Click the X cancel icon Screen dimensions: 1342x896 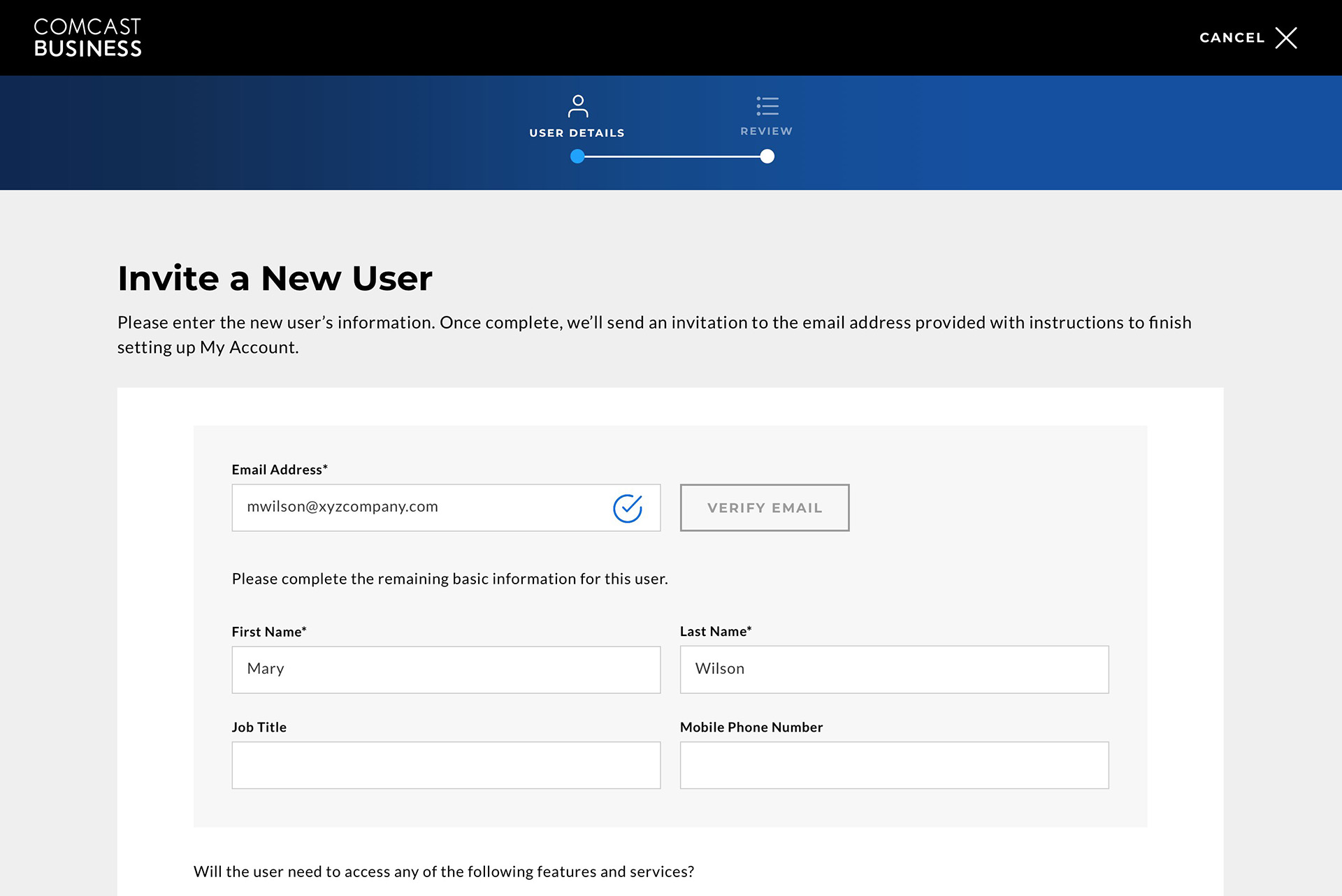[x=1285, y=38]
